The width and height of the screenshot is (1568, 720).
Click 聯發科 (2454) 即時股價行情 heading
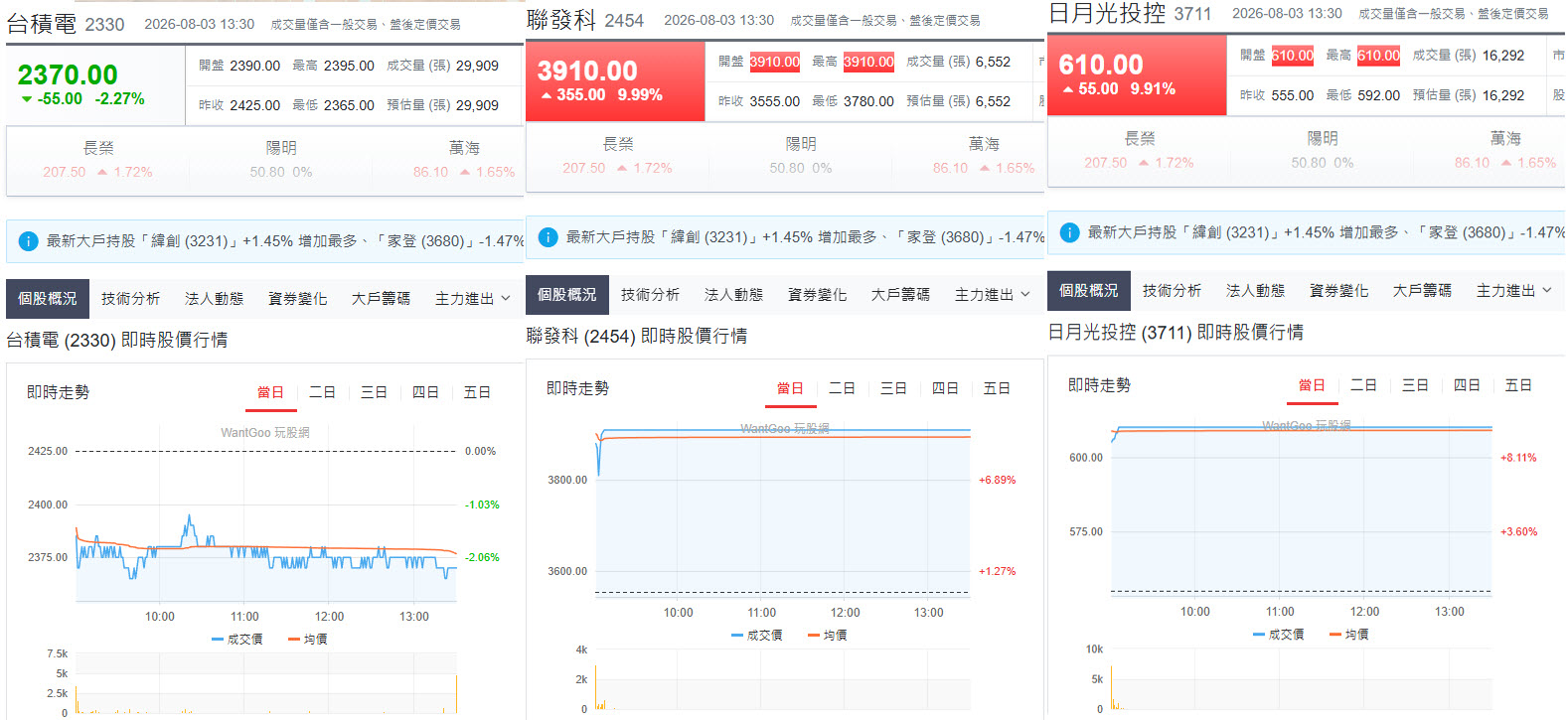click(x=637, y=337)
